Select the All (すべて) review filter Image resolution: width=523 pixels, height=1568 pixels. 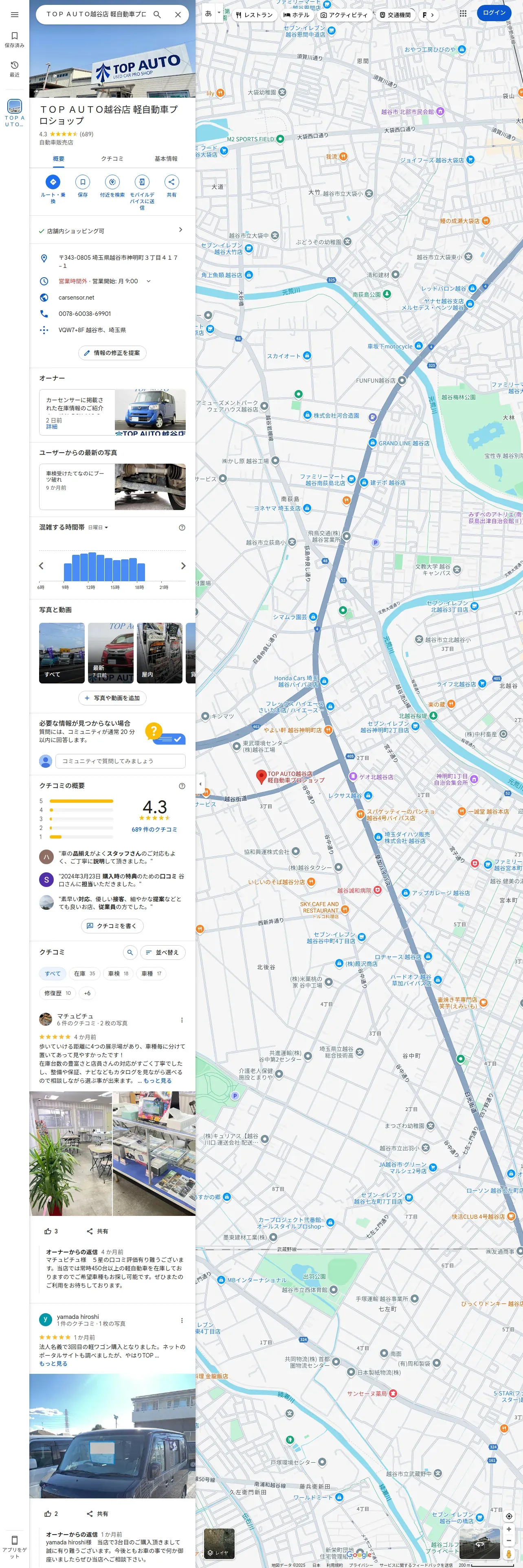[x=53, y=974]
